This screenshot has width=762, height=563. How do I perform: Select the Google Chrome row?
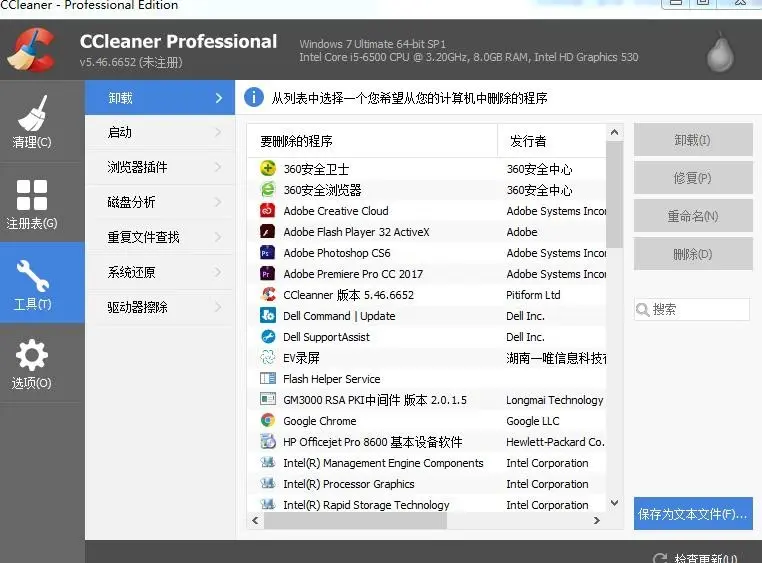427,421
